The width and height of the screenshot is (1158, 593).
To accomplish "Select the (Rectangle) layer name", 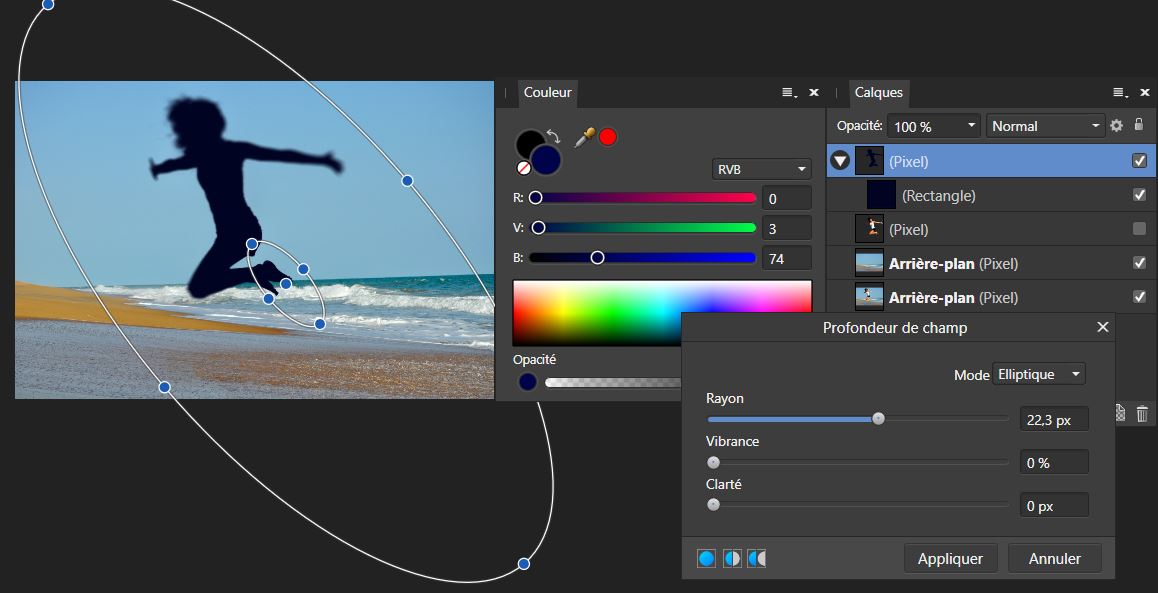I will tap(939, 196).
